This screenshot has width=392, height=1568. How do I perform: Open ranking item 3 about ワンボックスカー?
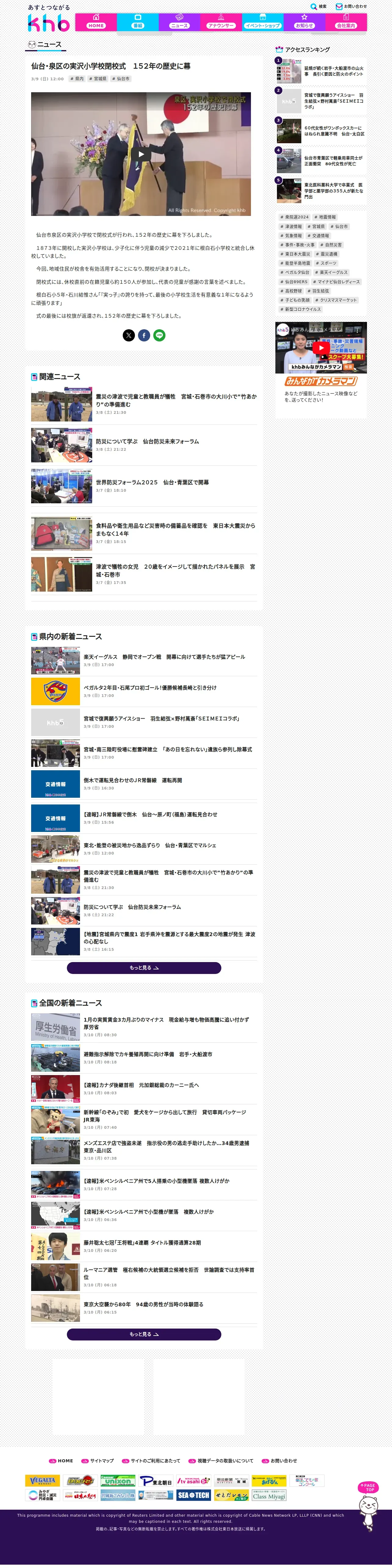pyautogui.click(x=321, y=131)
